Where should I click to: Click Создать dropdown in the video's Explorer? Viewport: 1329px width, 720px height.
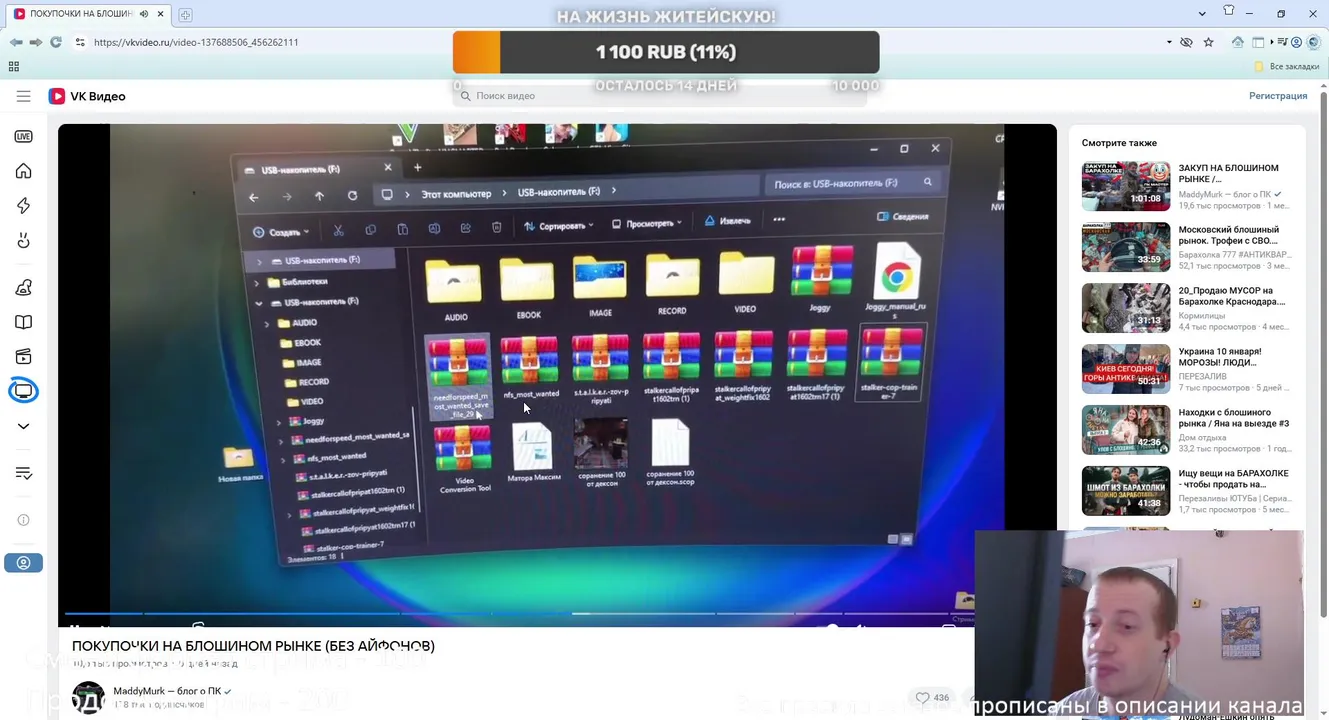tap(280, 232)
